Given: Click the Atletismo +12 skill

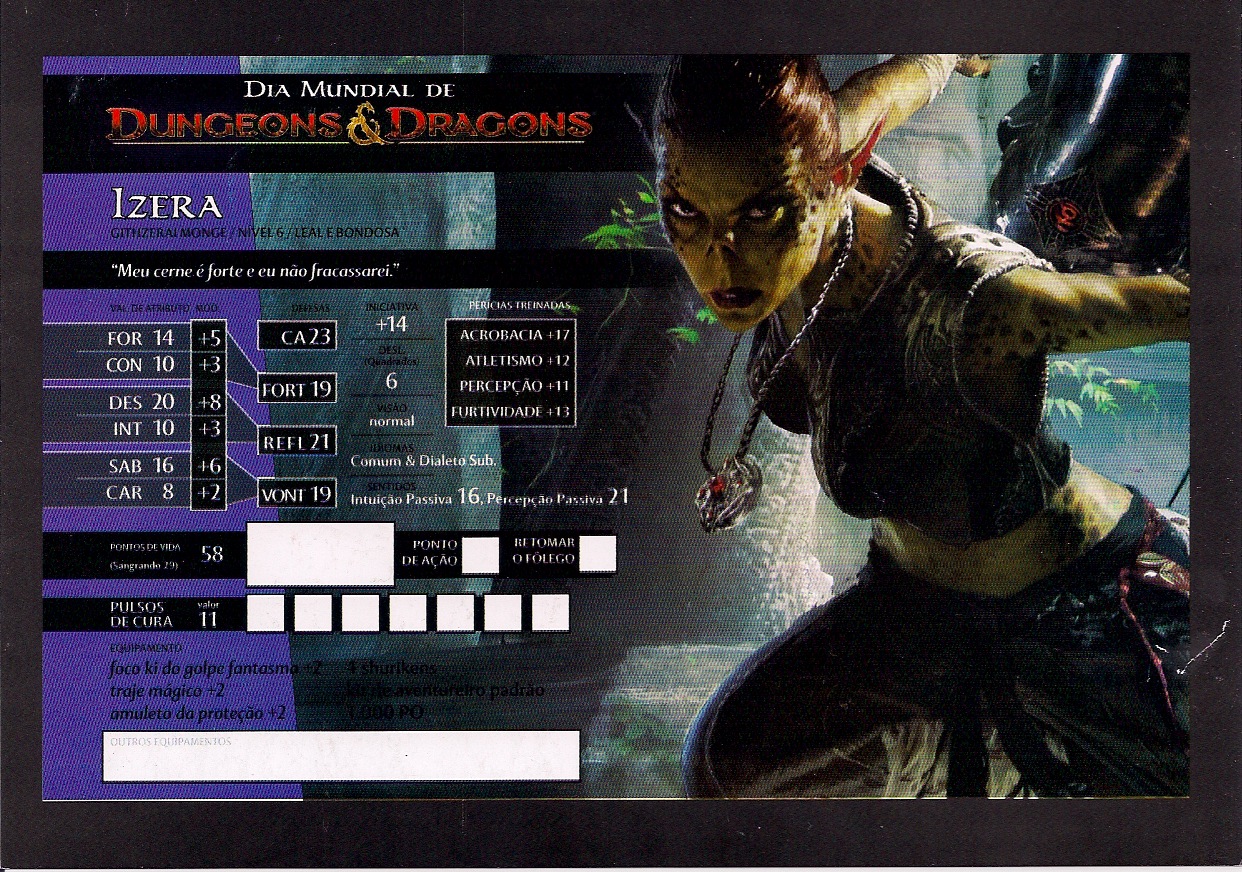Looking at the screenshot, I should pyautogui.click(x=518, y=360).
